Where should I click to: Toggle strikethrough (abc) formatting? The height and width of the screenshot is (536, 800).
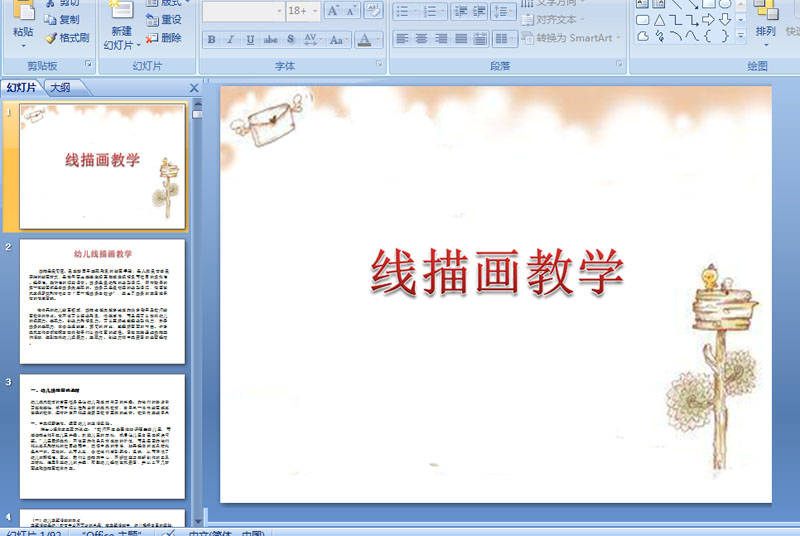(270, 39)
